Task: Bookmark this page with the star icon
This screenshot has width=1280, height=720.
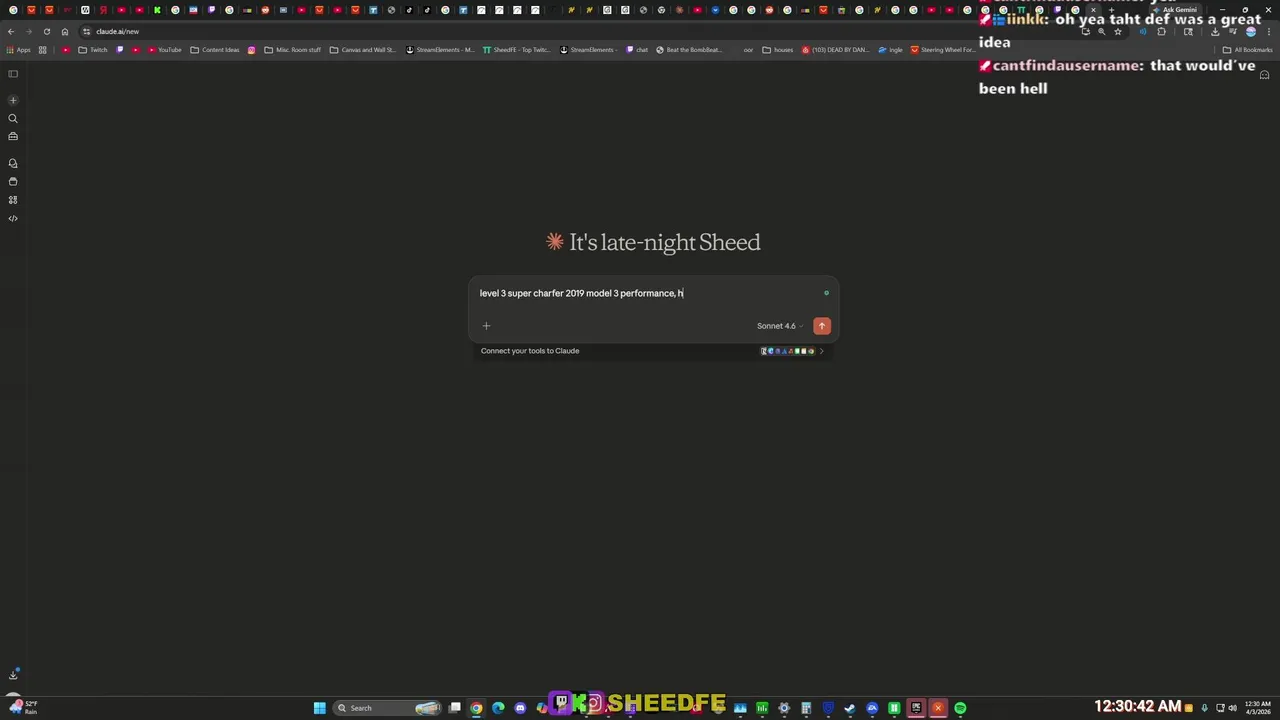Action: click(x=1118, y=31)
